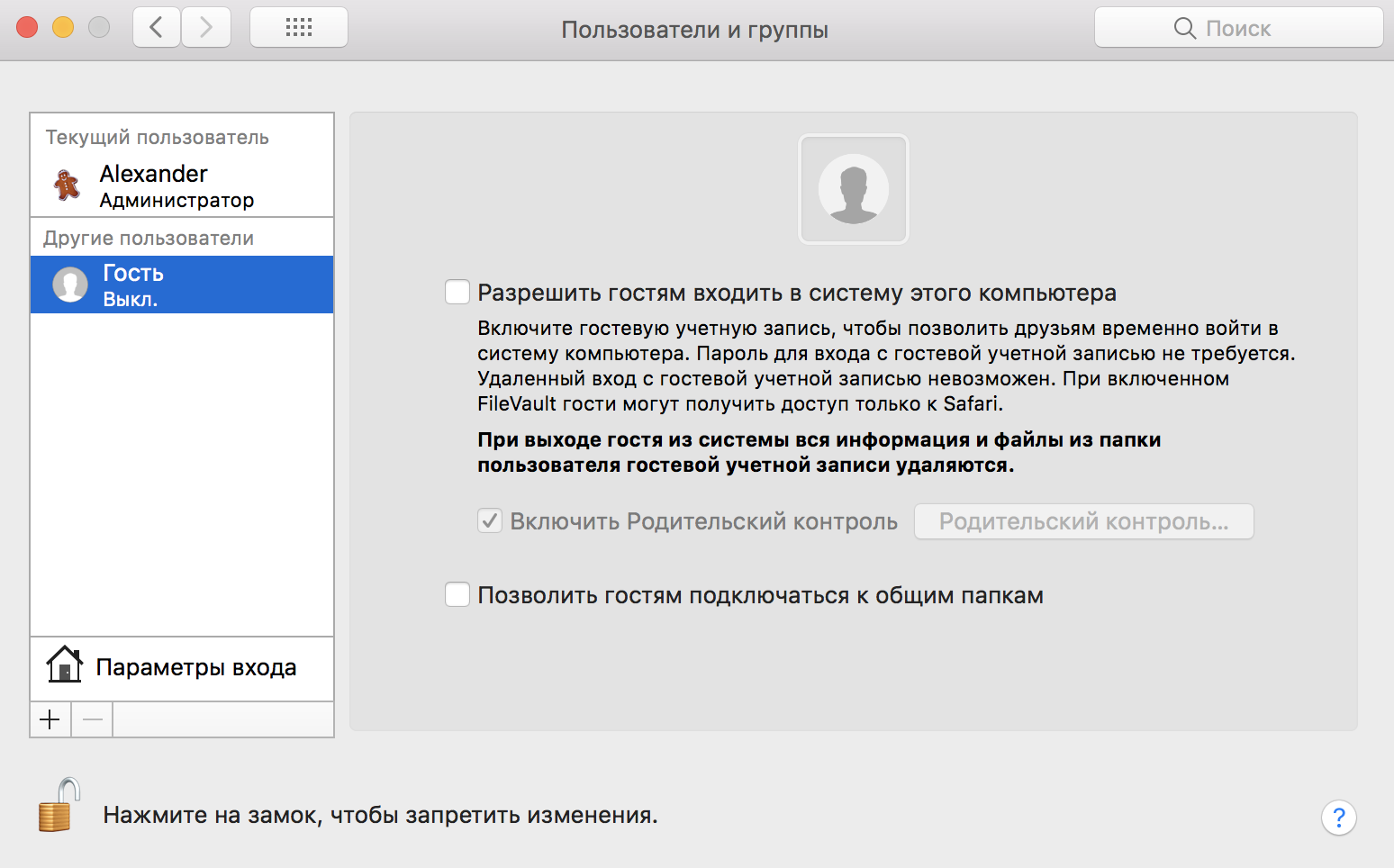Click the padlock to prevent changes
The image size is (1394, 868).
coord(59,805)
